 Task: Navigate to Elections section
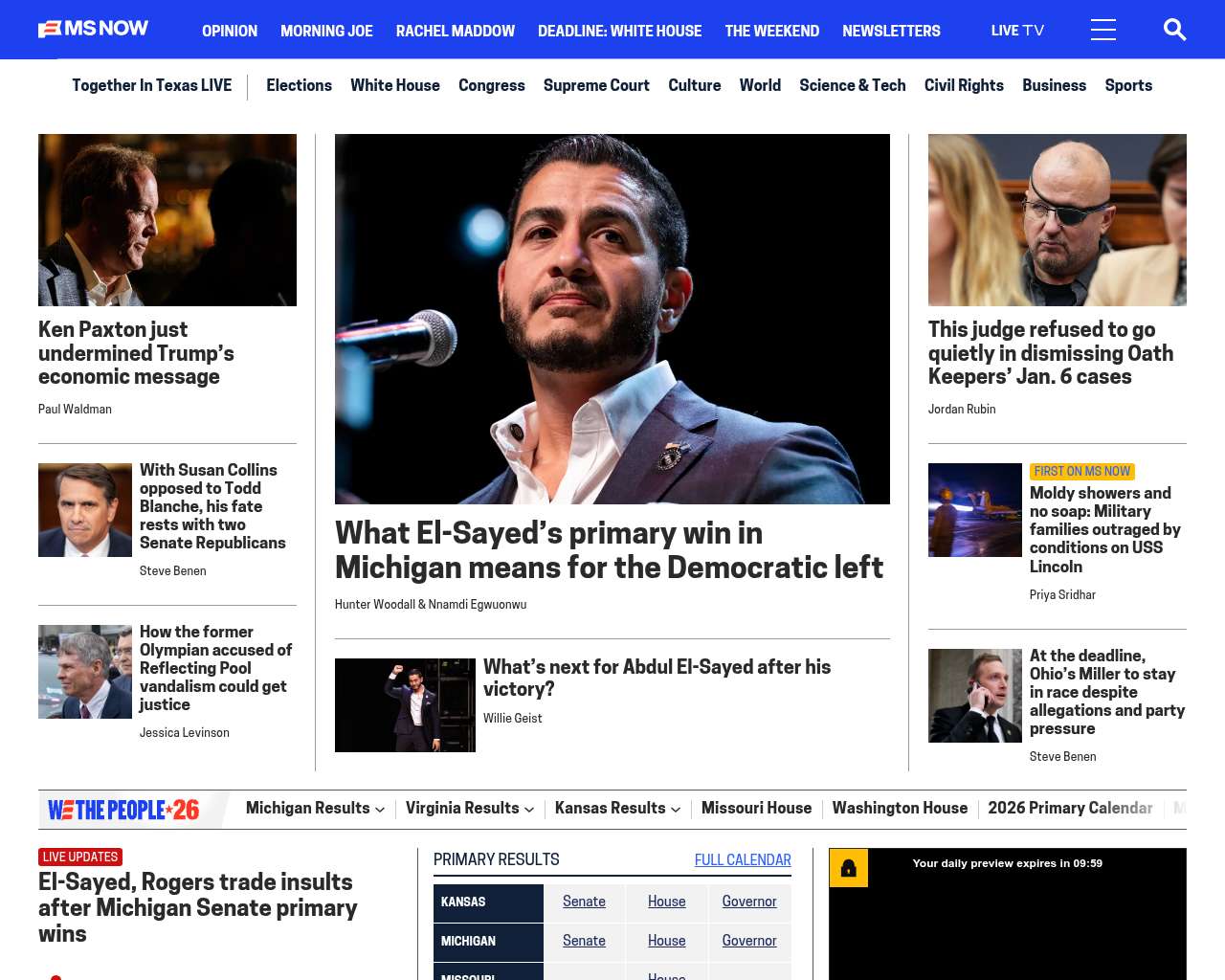(299, 85)
